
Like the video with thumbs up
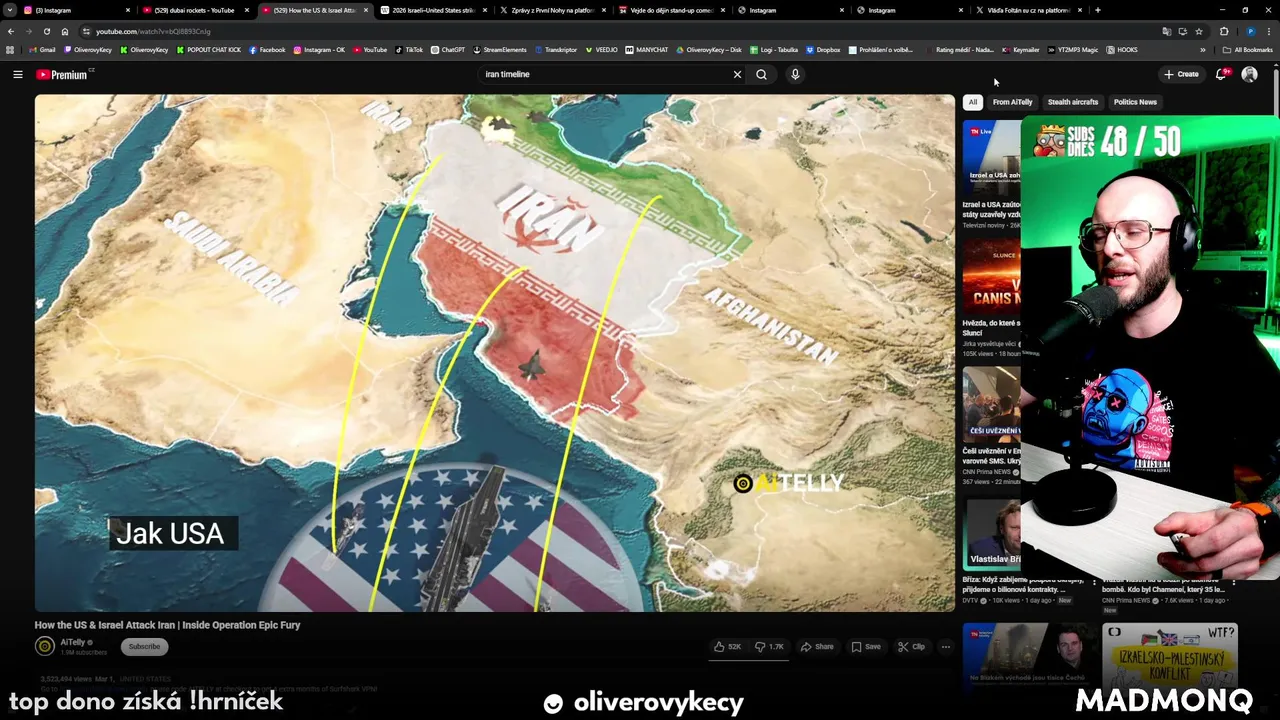728,646
